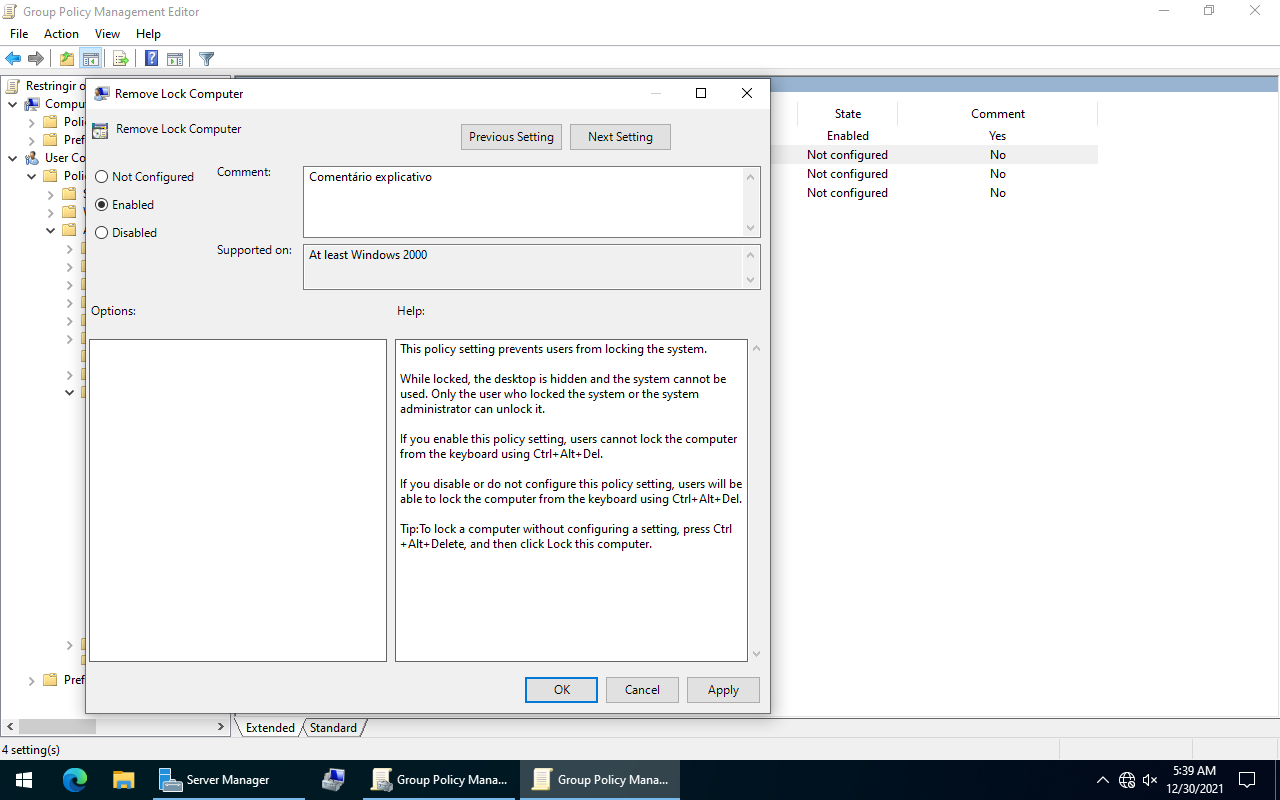The width and height of the screenshot is (1280, 800).
Task: Collapse the Policies node under User Configuration
Action: pyautogui.click(x=31, y=175)
